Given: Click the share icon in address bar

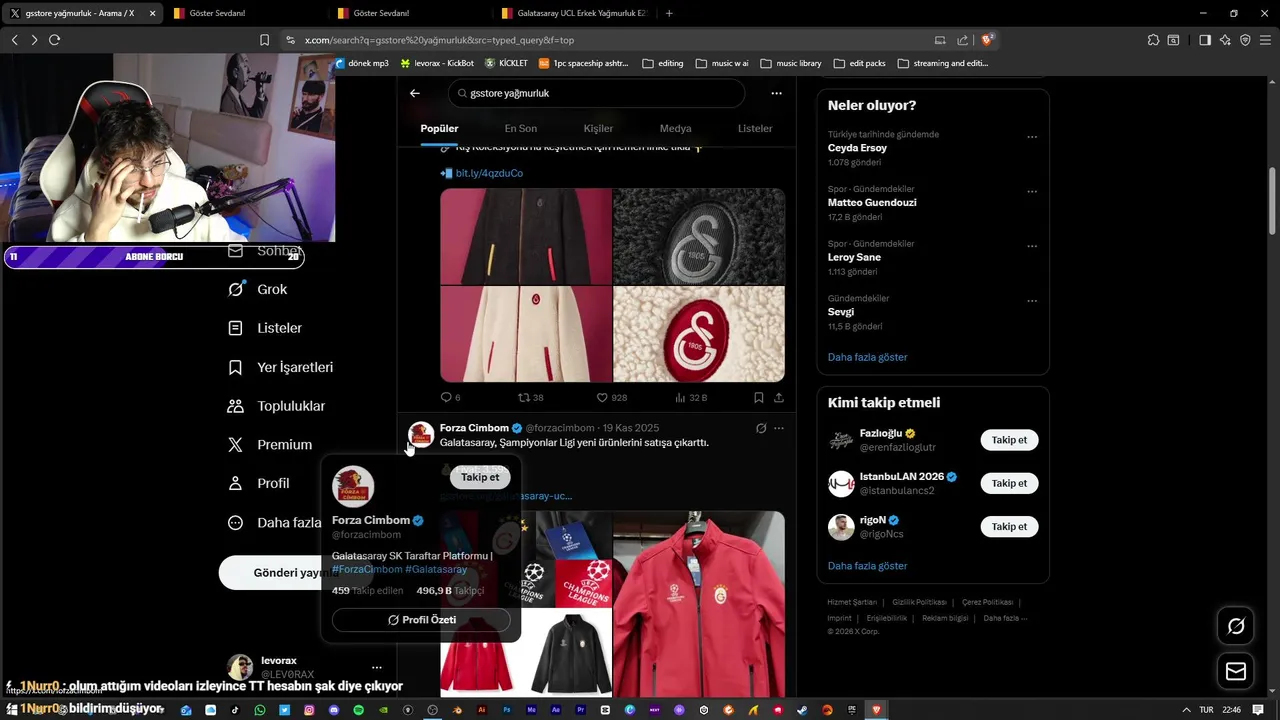Looking at the screenshot, I should pyautogui.click(x=962, y=40).
